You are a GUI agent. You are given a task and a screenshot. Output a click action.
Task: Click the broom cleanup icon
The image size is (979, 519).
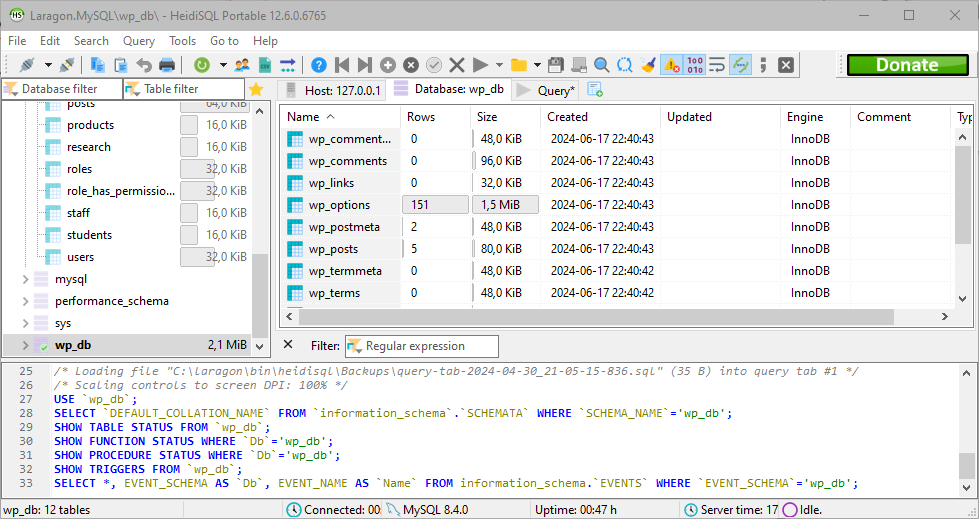click(x=648, y=65)
